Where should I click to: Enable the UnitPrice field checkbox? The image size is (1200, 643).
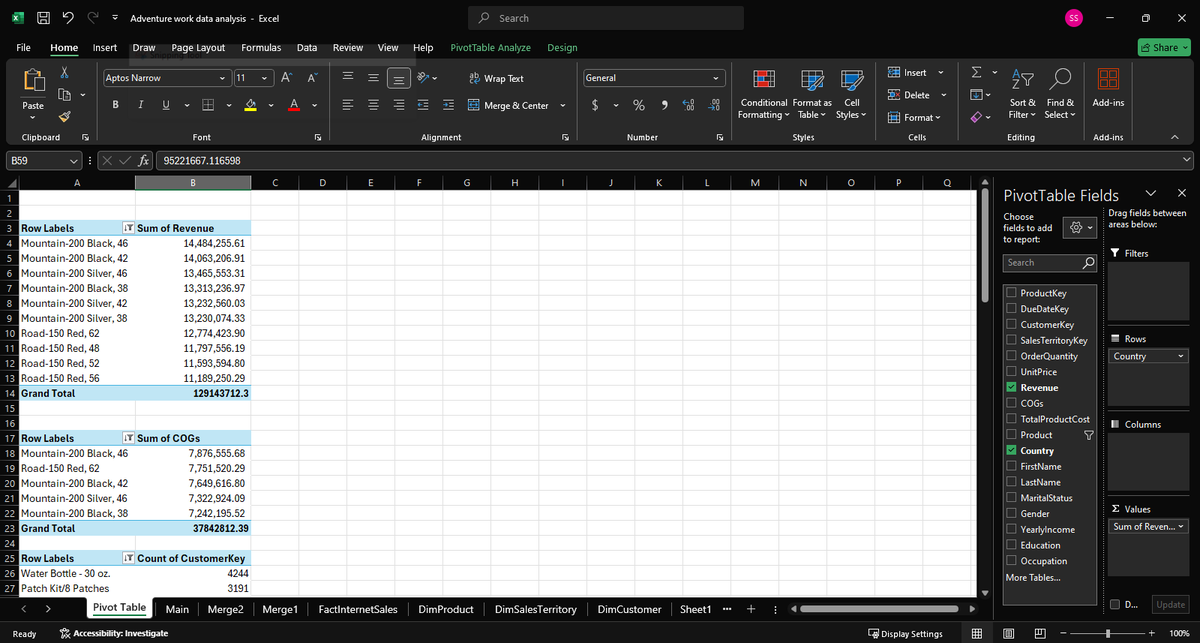(x=1011, y=371)
